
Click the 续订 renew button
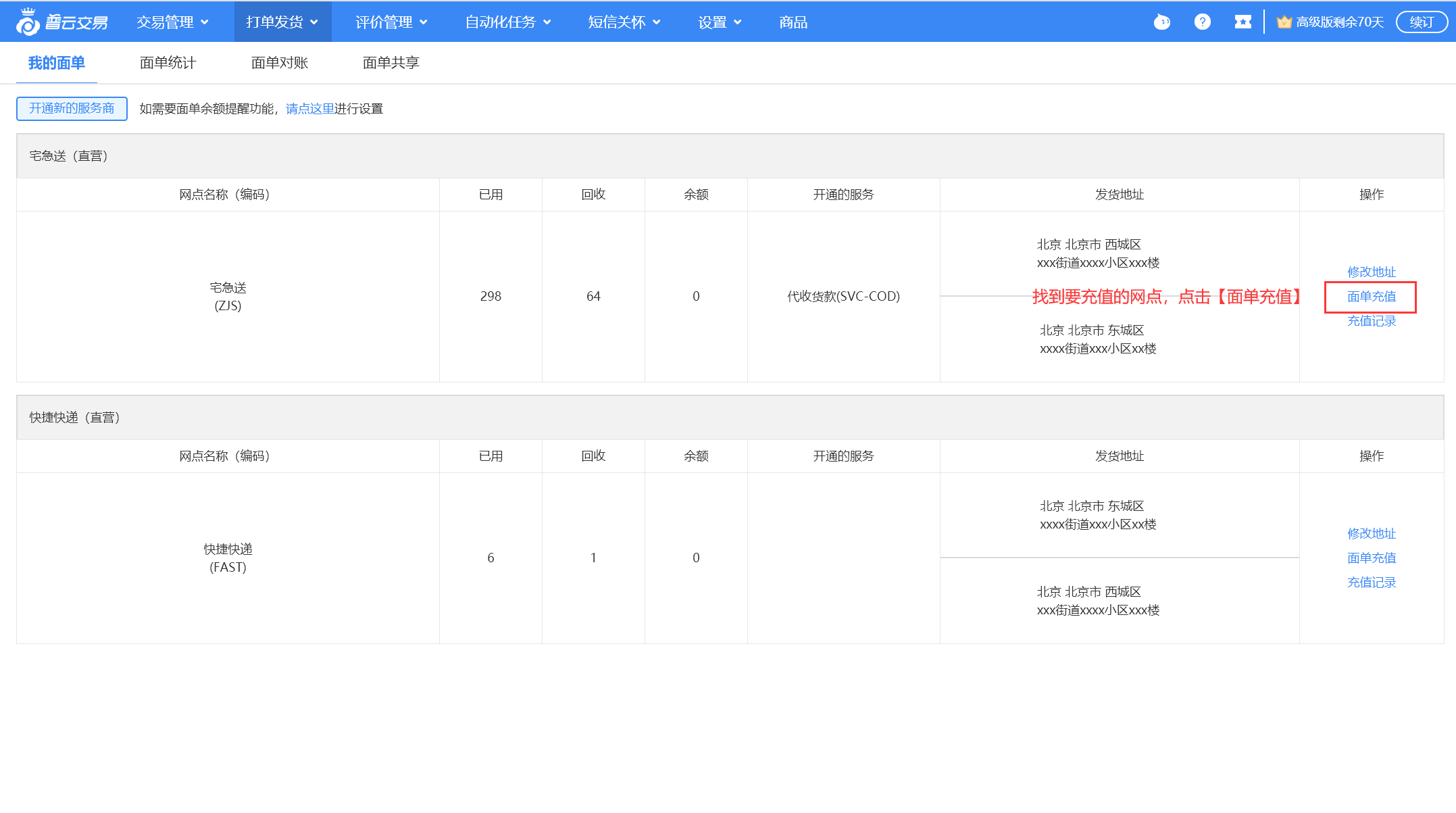pyautogui.click(x=1421, y=22)
